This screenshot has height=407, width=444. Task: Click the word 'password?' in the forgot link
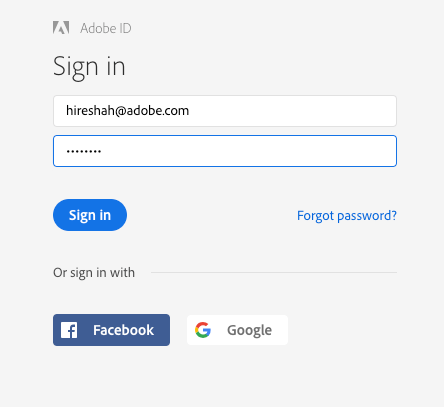[x=367, y=216]
